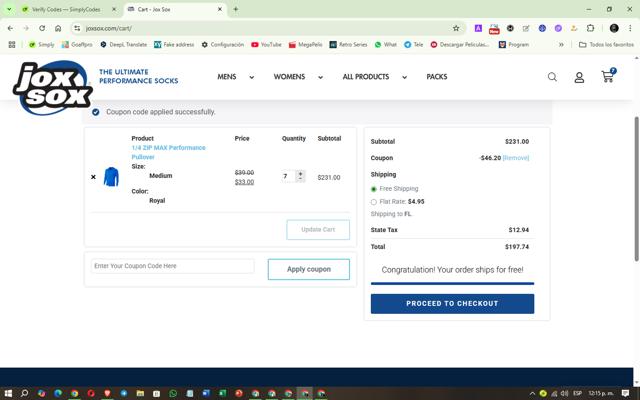The width and height of the screenshot is (640, 400).
Task: Open the volume control in system tray
Action: tap(564, 393)
